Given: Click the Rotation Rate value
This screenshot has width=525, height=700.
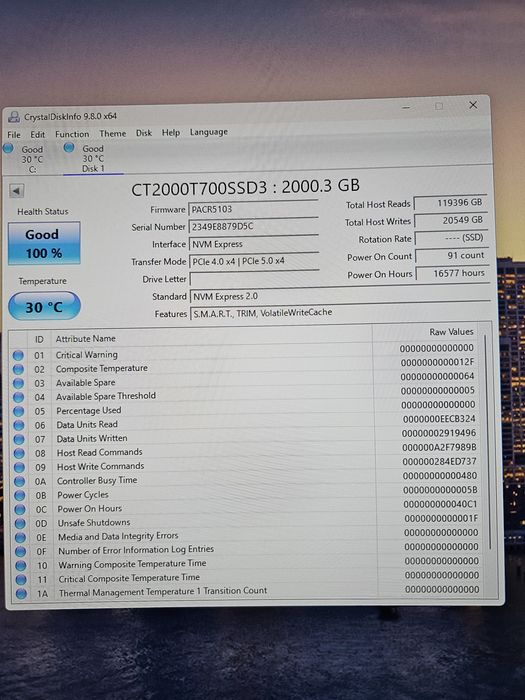Looking at the screenshot, I should tap(451, 238).
